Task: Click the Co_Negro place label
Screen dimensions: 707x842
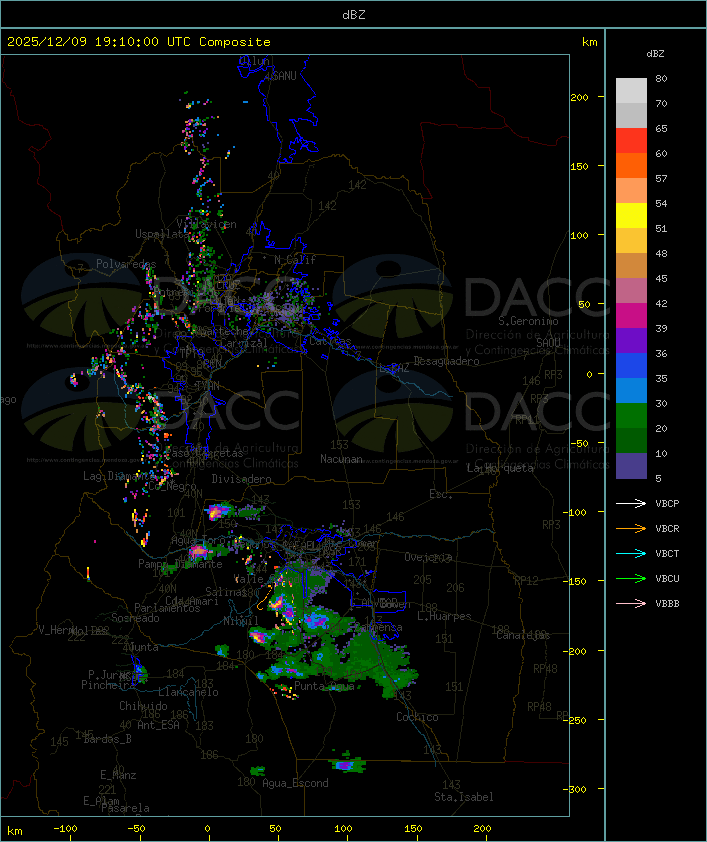Action: pyautogui.click(x=172, y=486)
